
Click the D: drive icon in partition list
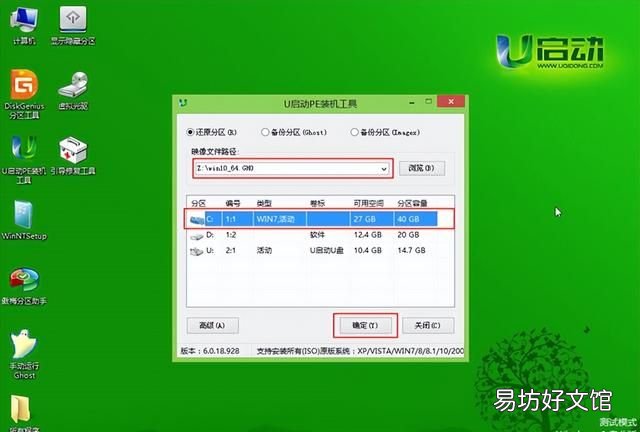tap(197, 236)
